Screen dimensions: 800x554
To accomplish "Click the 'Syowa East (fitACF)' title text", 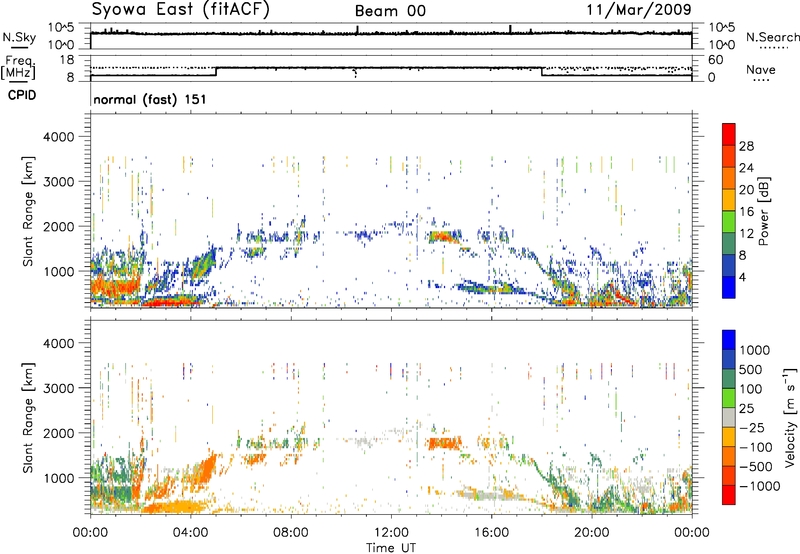I will 181,10.
